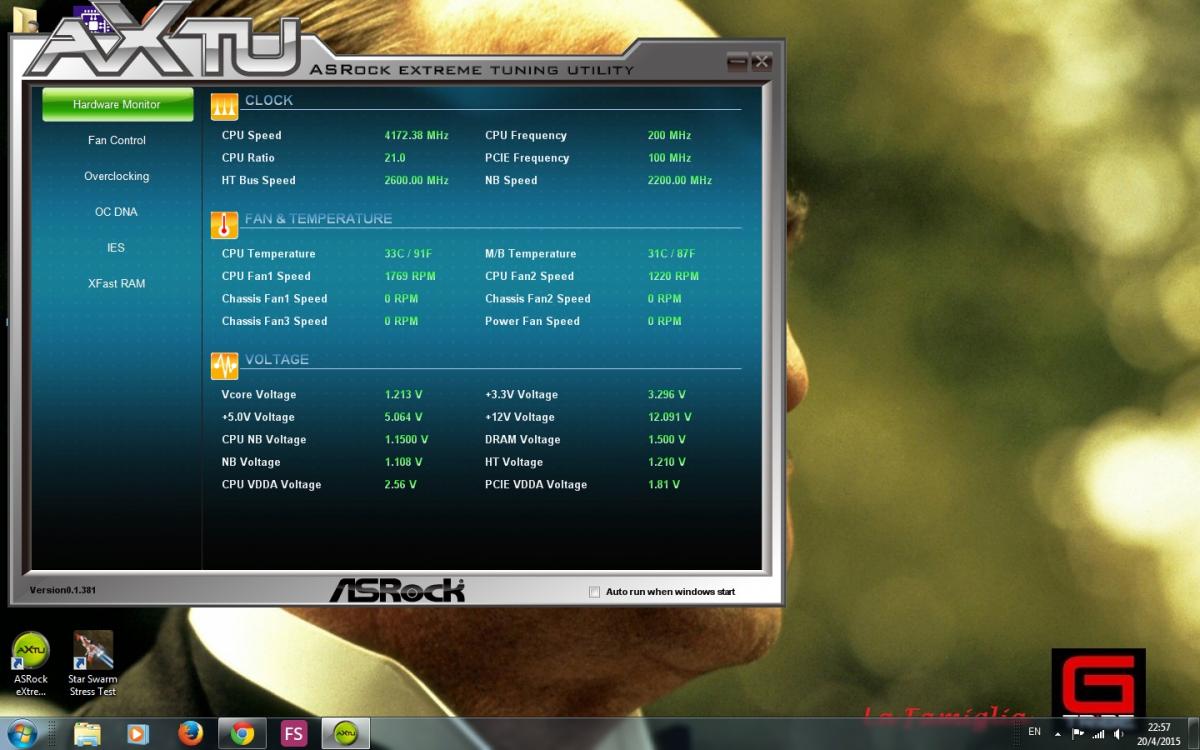Image resolution: width=1200 pixels, height=750 pixels.
Task: Open Google Chrome from the taskbar
Action: 242,734
